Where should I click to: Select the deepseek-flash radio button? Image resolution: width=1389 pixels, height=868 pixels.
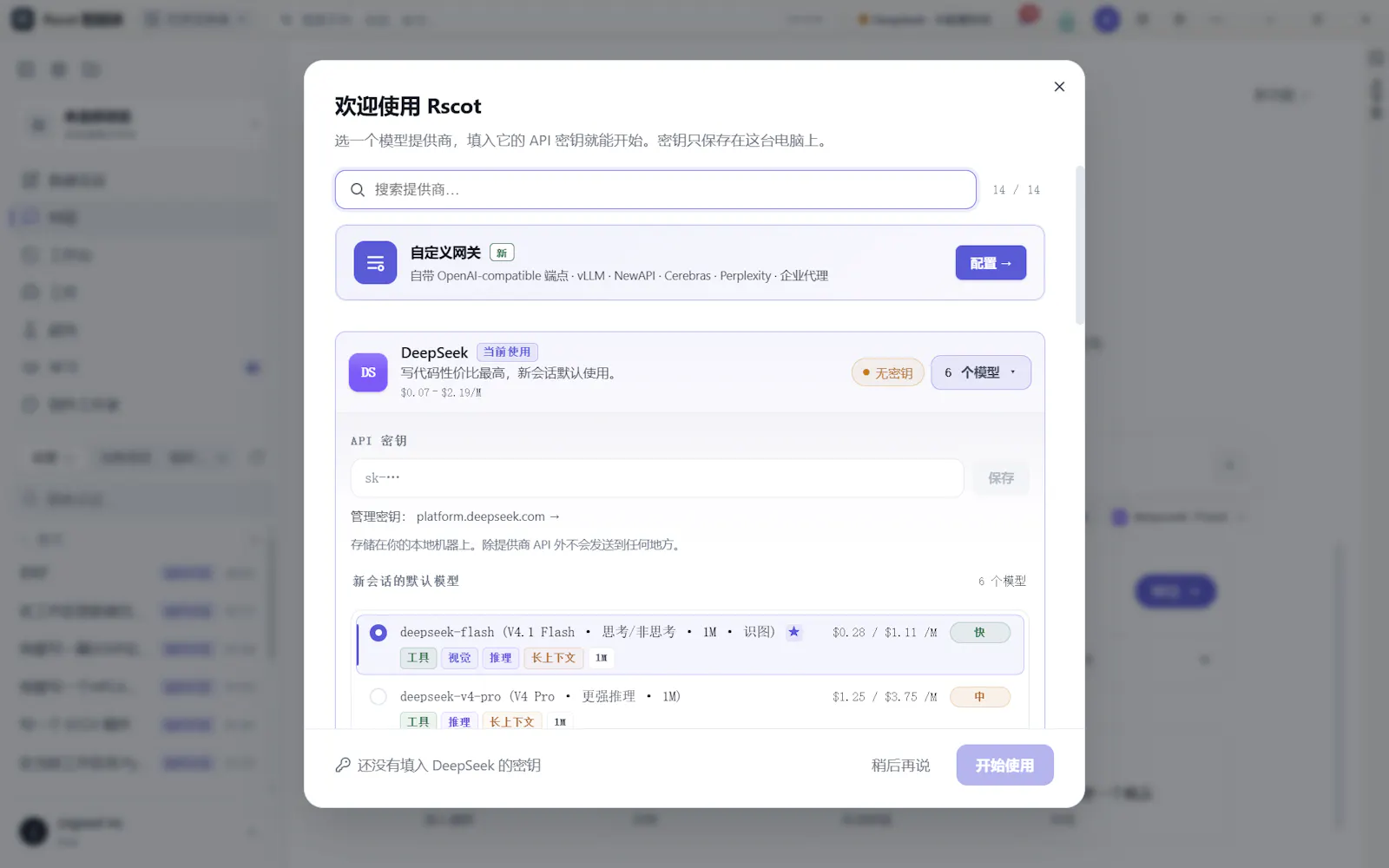(378, 633)
